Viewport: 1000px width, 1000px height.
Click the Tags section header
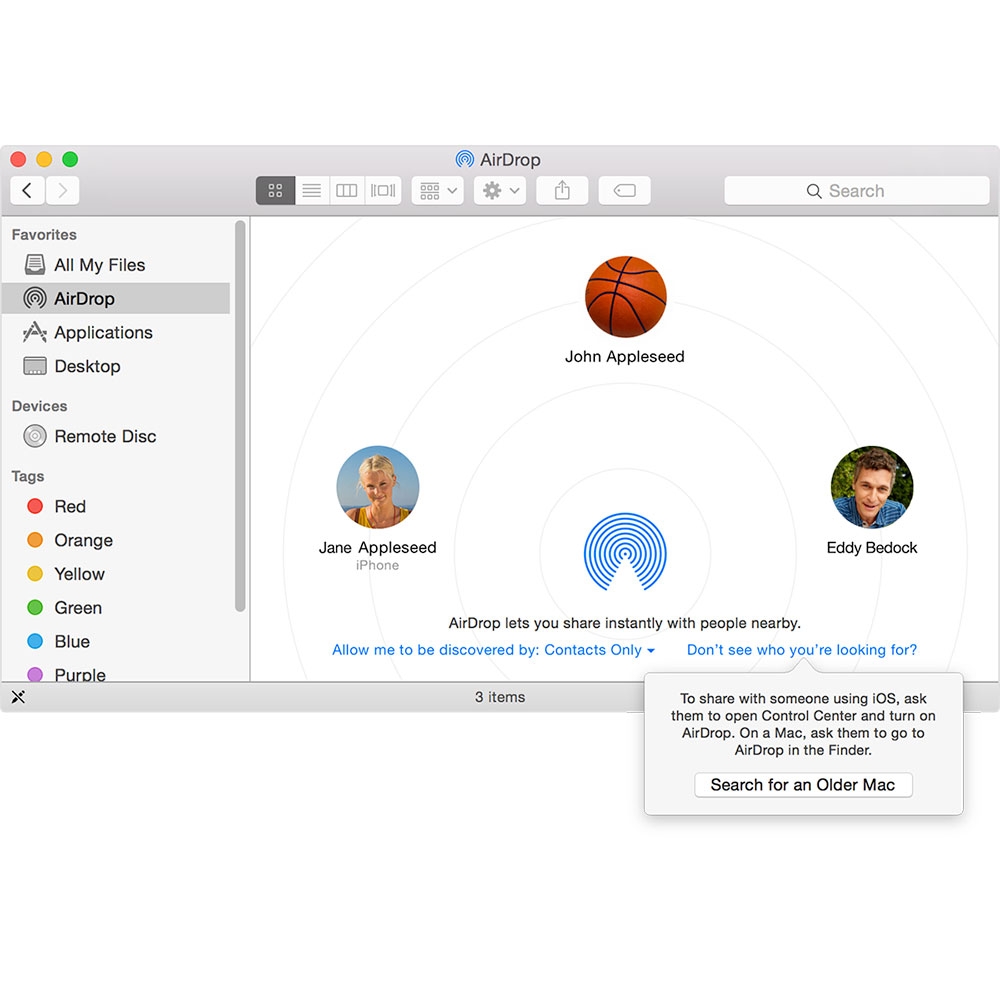(28, 476)
